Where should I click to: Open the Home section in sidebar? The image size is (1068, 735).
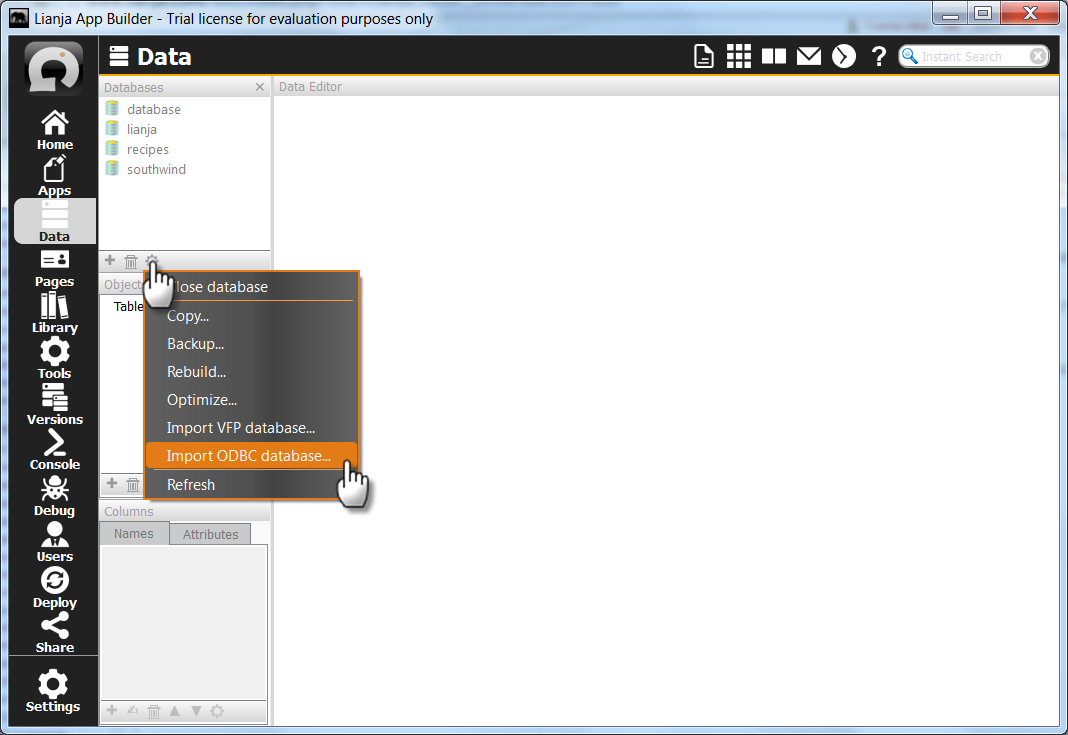click(x=54, y=130)
